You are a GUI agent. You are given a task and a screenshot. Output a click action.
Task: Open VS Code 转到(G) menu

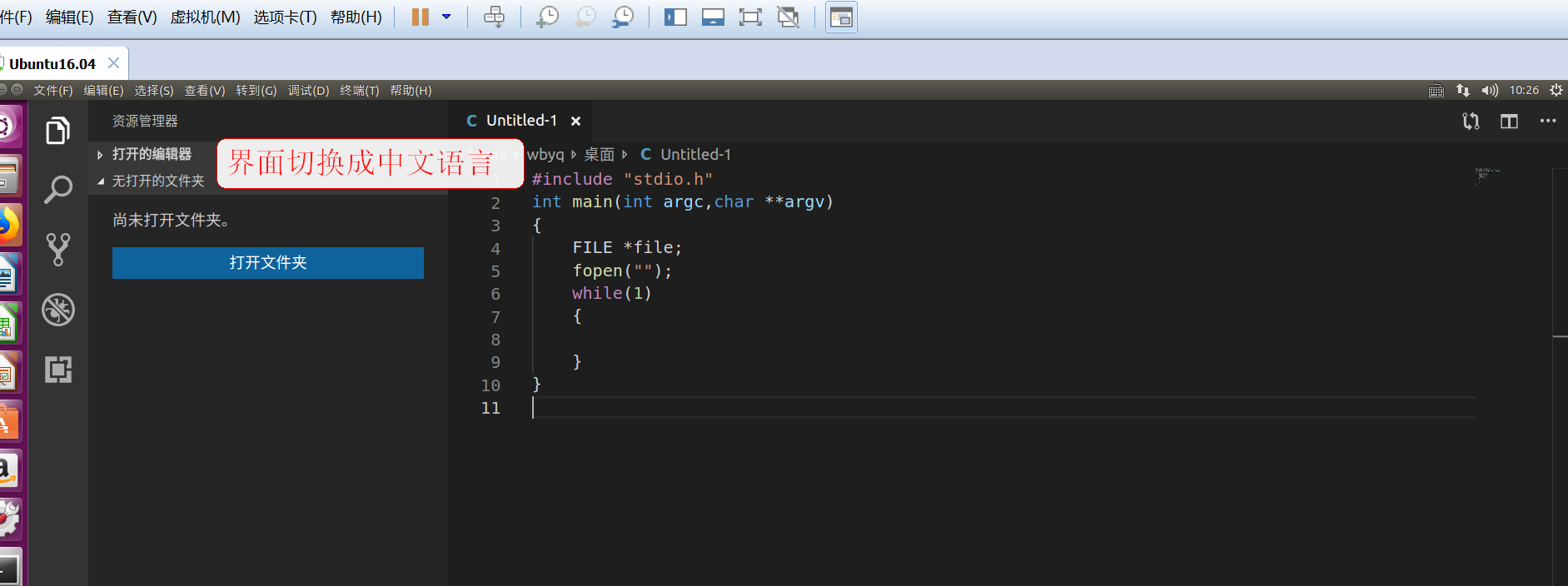pos(256,91)
